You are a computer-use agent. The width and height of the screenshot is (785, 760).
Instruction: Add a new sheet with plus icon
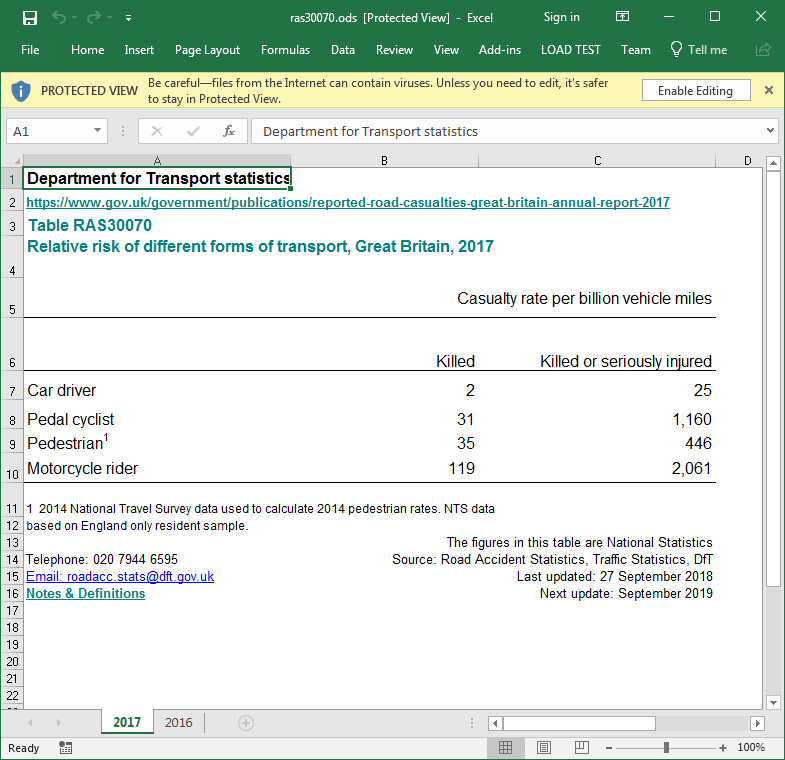tap(246, 723)
